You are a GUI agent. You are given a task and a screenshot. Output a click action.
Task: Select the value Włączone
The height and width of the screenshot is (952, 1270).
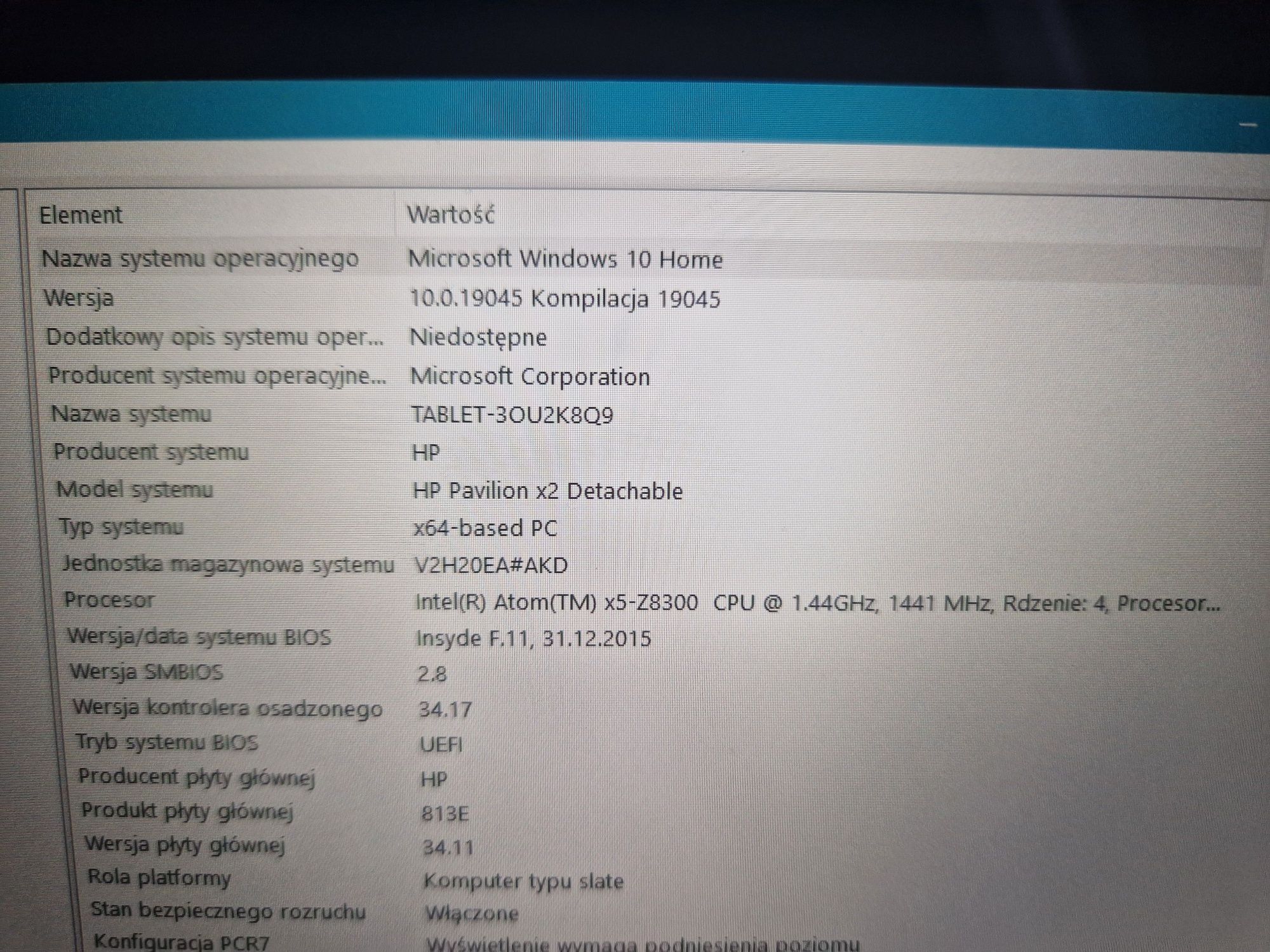click(472, 914)
